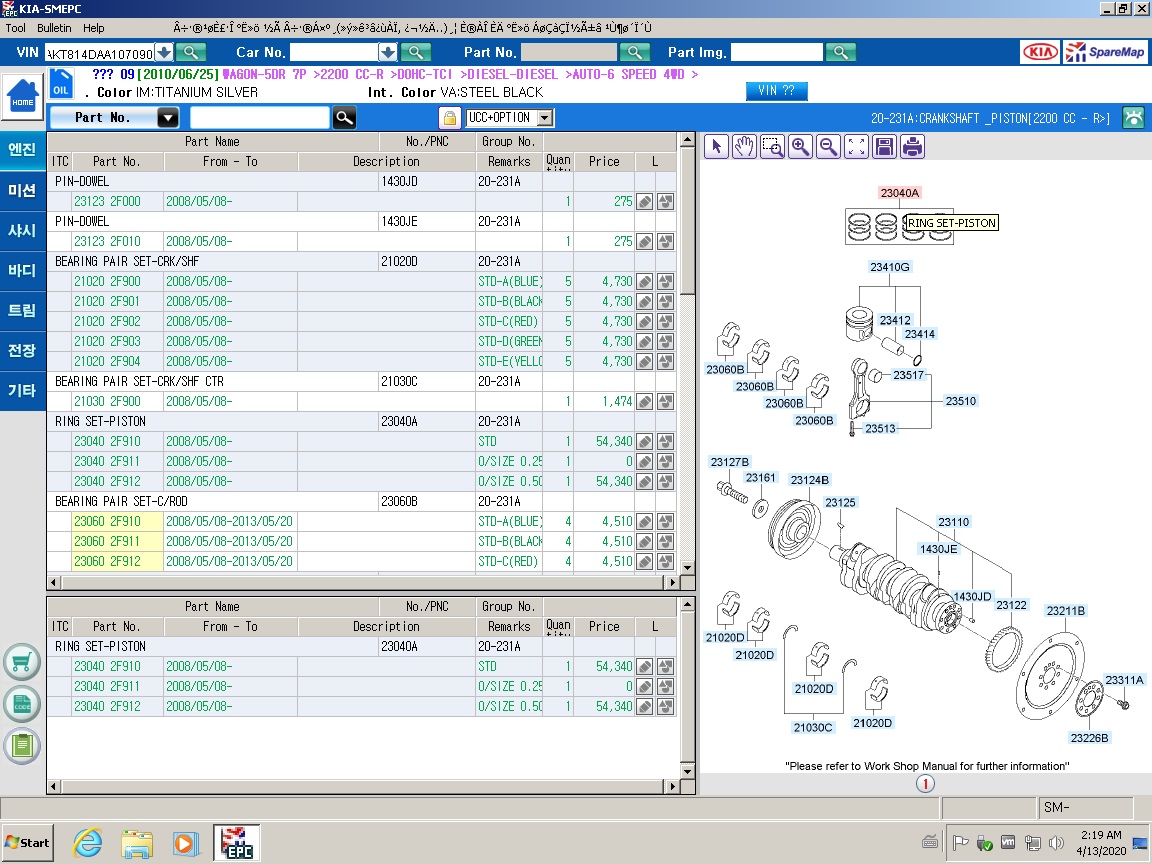The height and width of the screenshot is (864, 1152).
Task: Click the shapes icon for part 23123 2F010
Action: pos(666,241)
